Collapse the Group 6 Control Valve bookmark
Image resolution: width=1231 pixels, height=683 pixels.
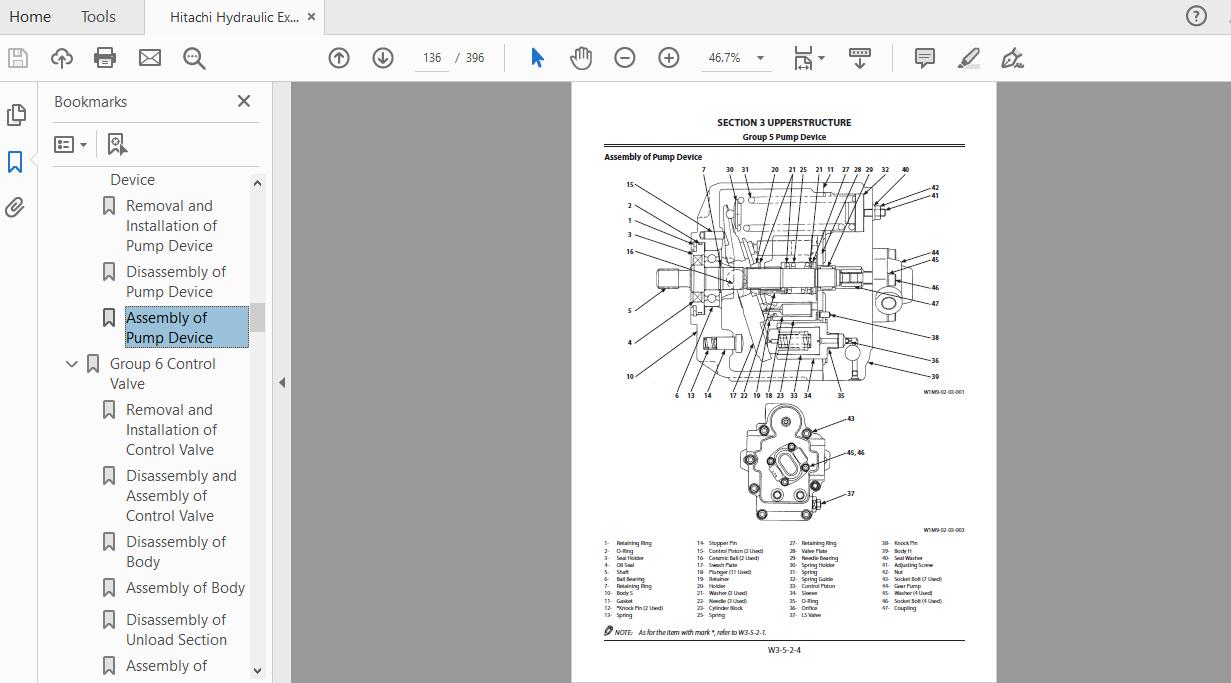[x=71, y=364]
